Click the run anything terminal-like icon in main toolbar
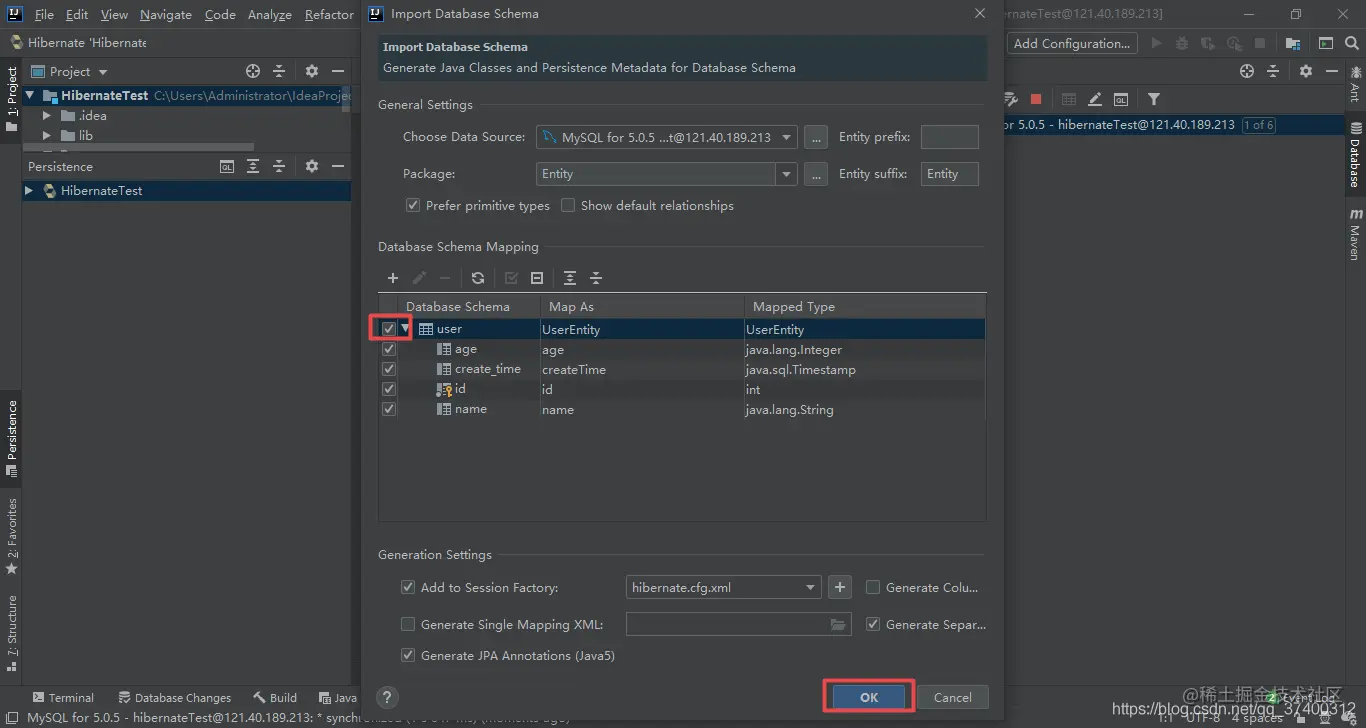This screenshot has width=1366, height=728. (1326, 43)
